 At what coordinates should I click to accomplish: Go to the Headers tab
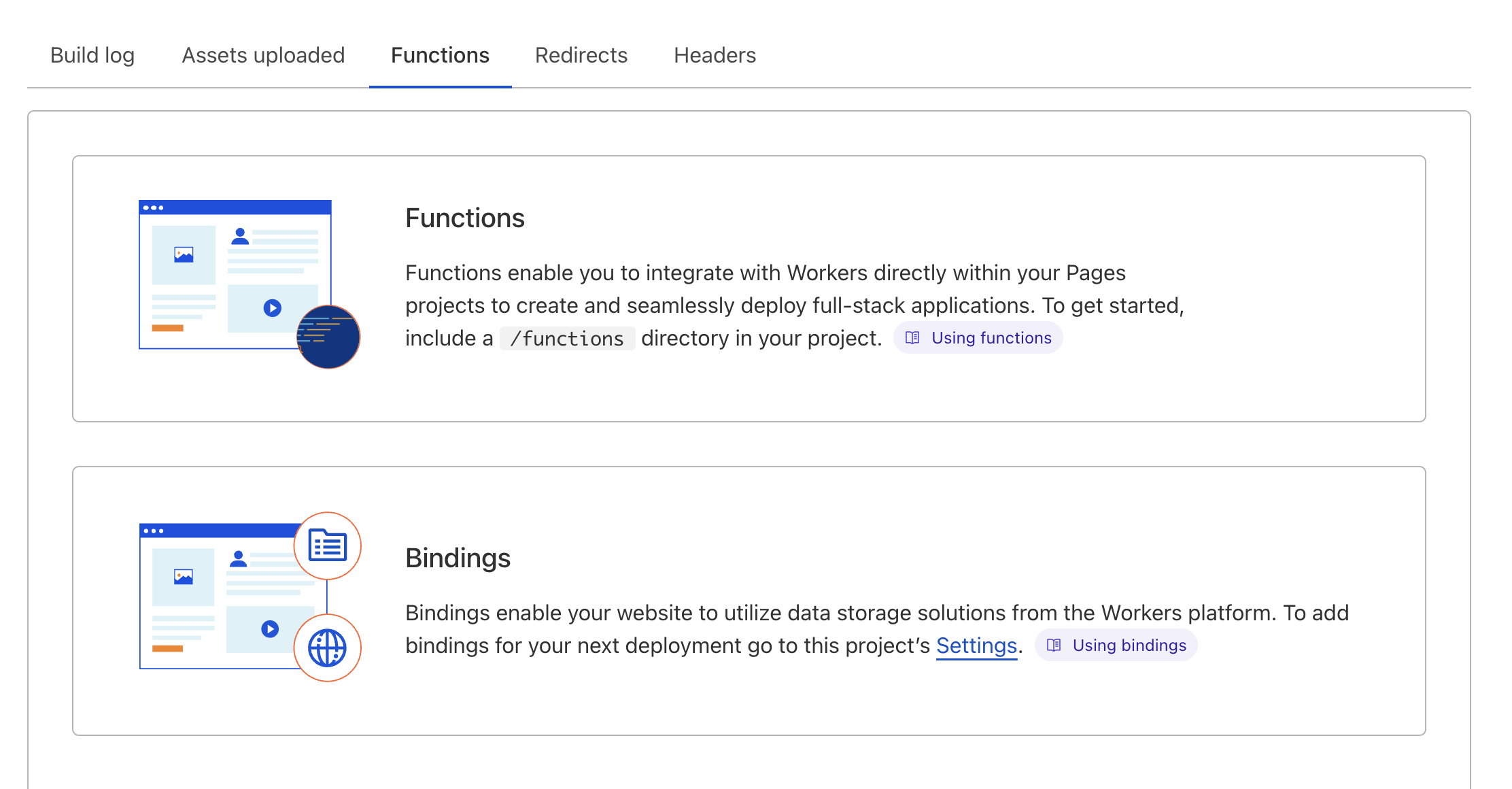tap(715, 55)
